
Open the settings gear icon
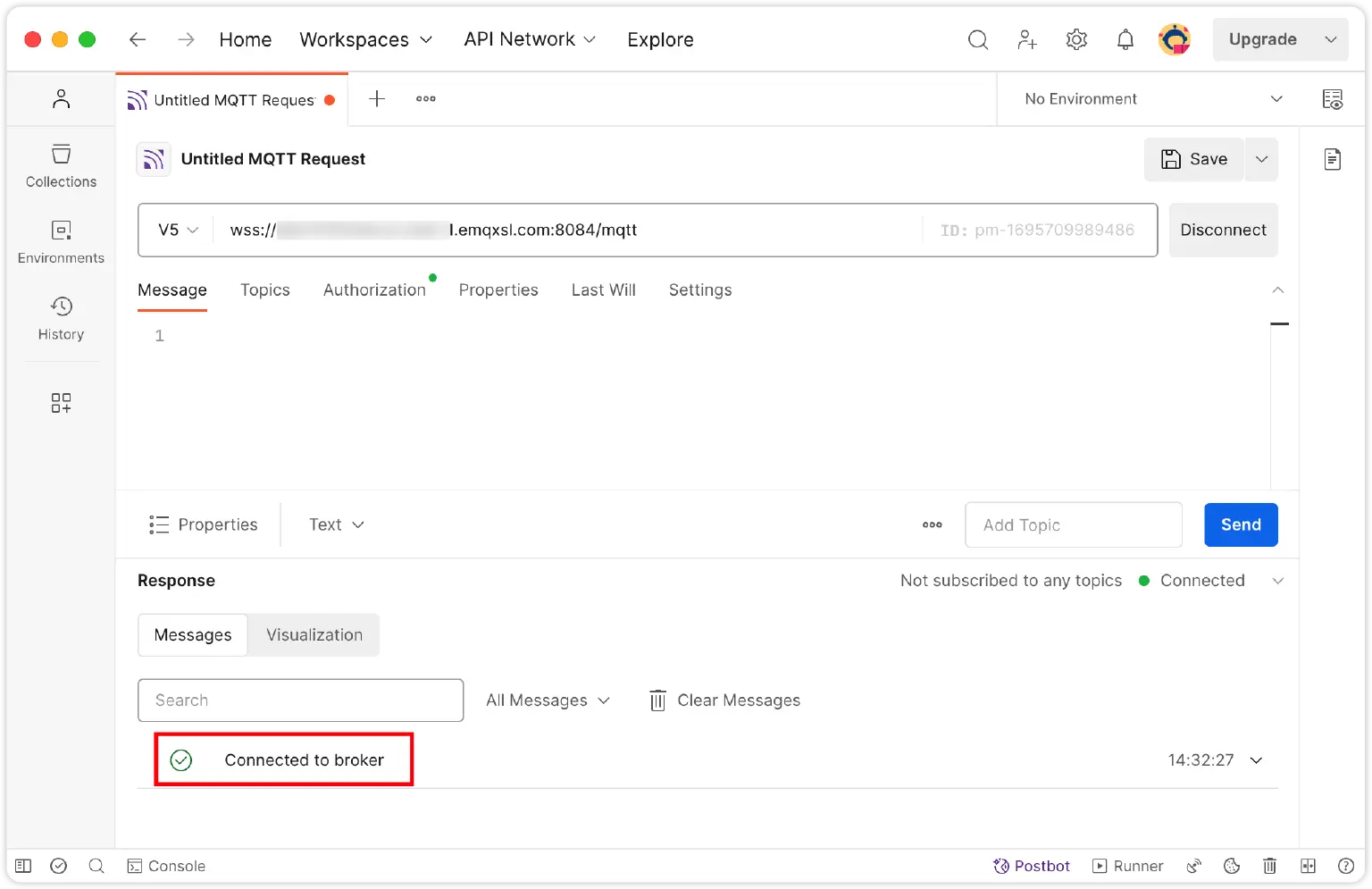click(x=1076, y=39)
